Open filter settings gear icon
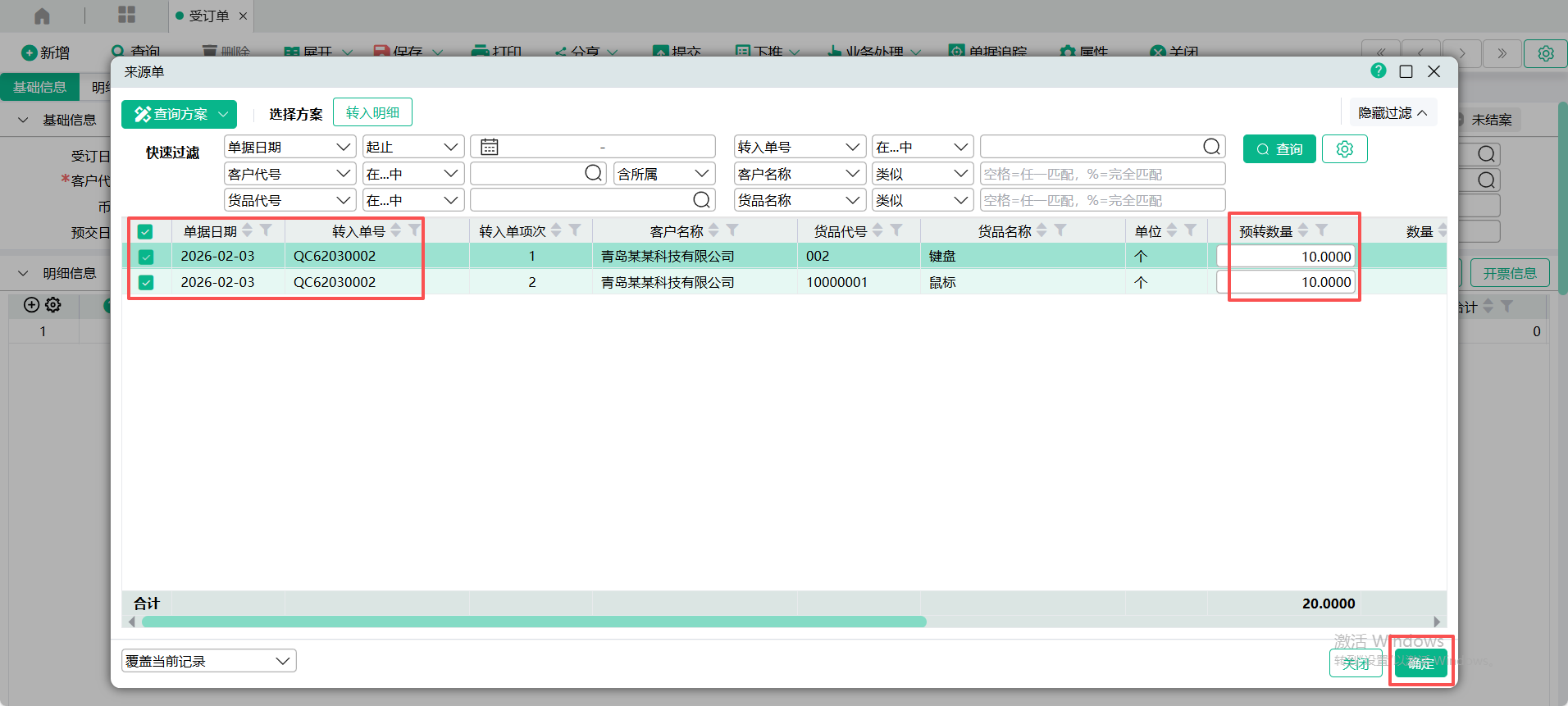Screen dimensions: 1568x706 [1344, 149]
